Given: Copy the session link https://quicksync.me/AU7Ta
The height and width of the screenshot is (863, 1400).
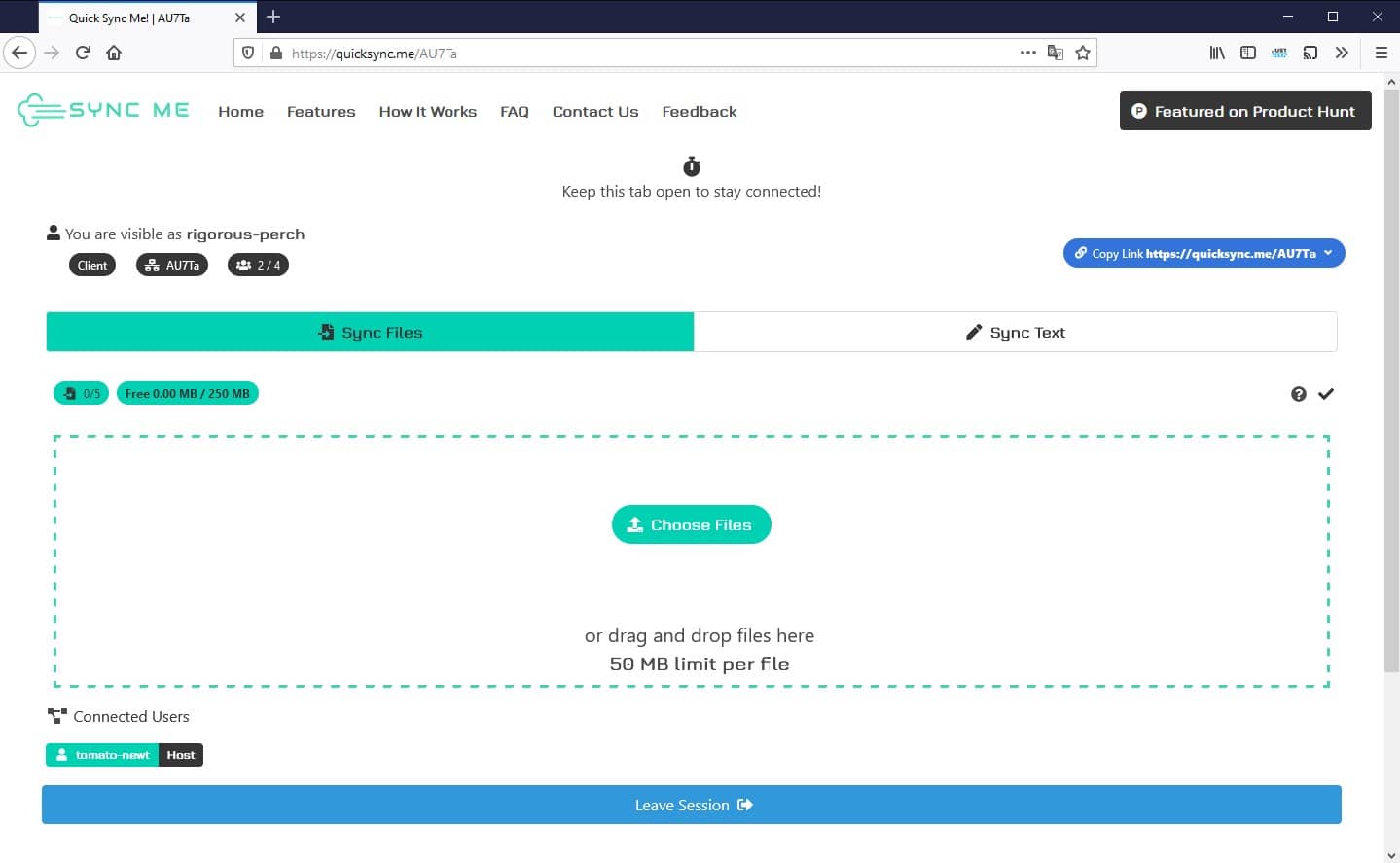Looking at the screenshot, I should tap(1204, 253).
